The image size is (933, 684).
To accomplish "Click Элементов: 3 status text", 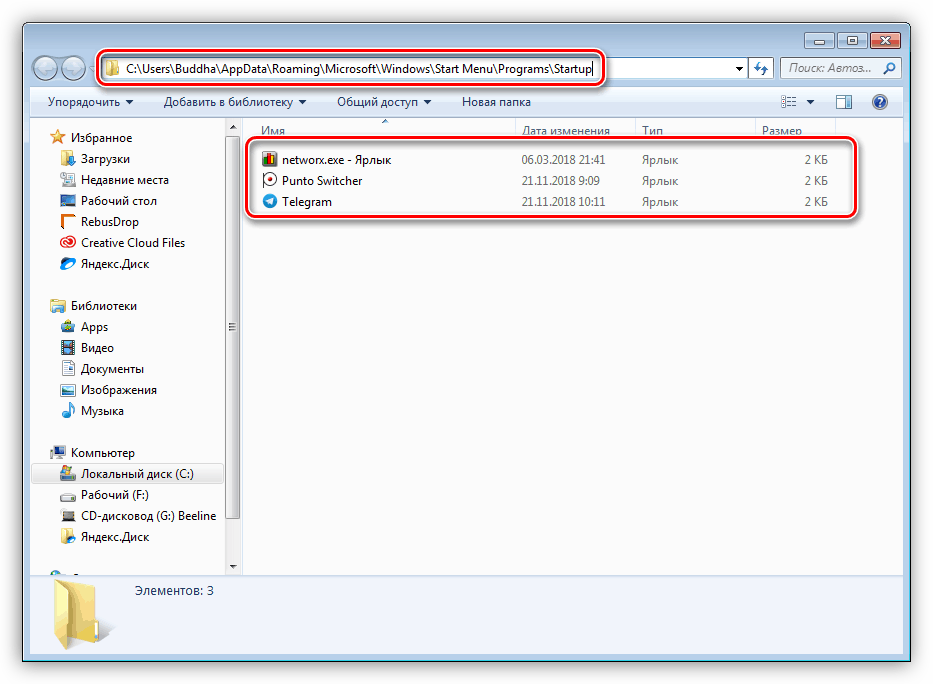I will (174, 591).
